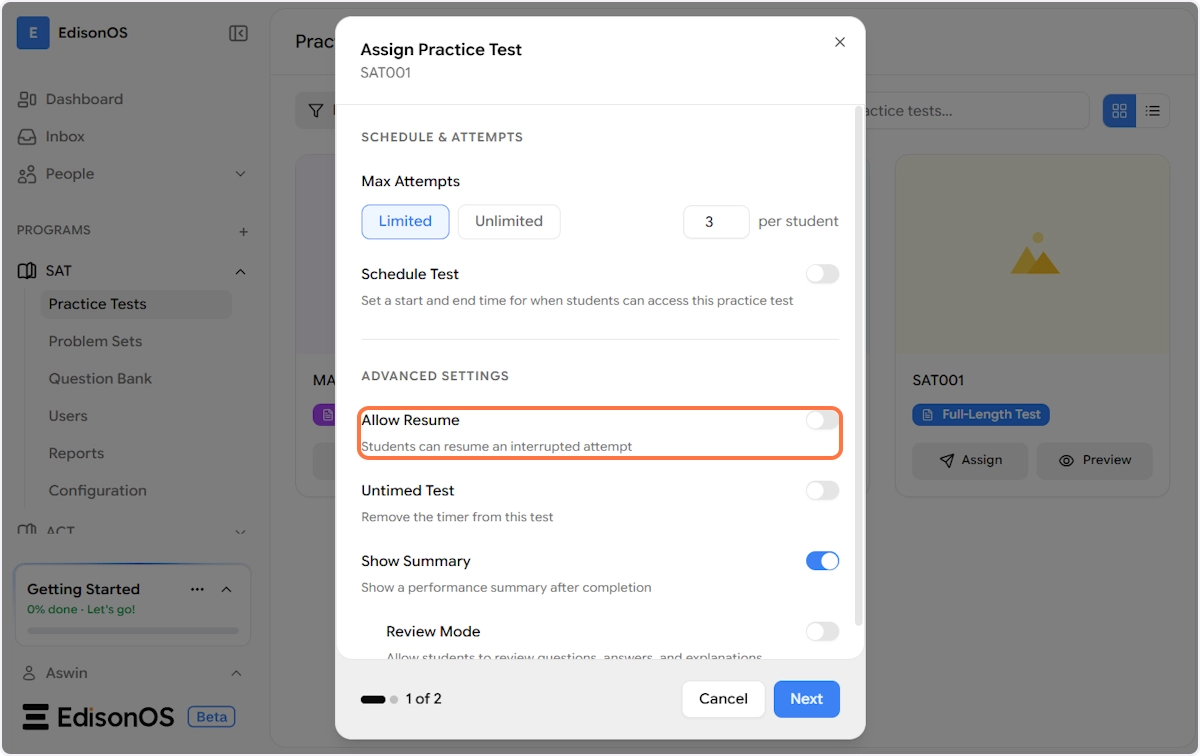Disable the Show Summary toggle

coord(822,561)
